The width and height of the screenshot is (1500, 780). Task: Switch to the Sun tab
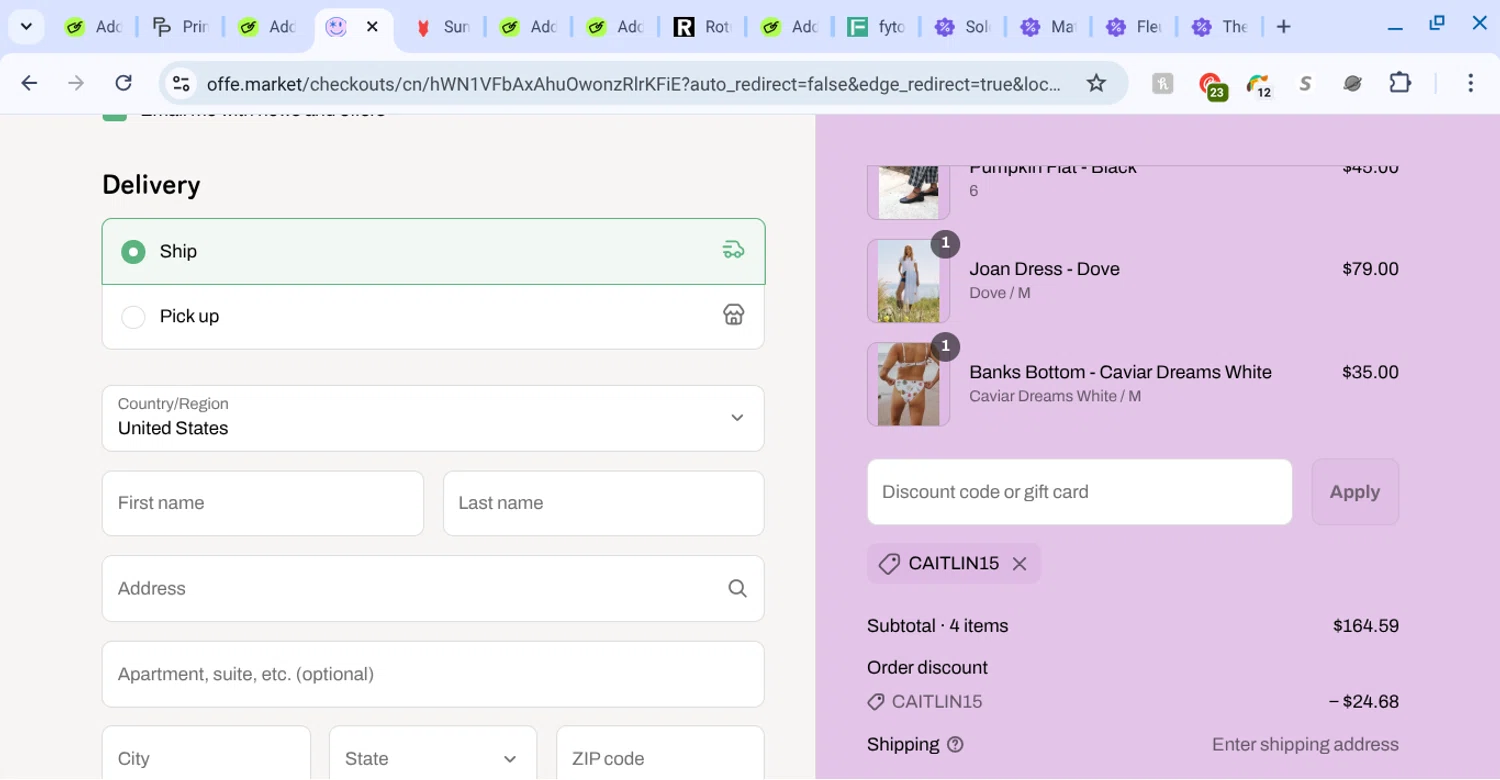click(441, 27)
